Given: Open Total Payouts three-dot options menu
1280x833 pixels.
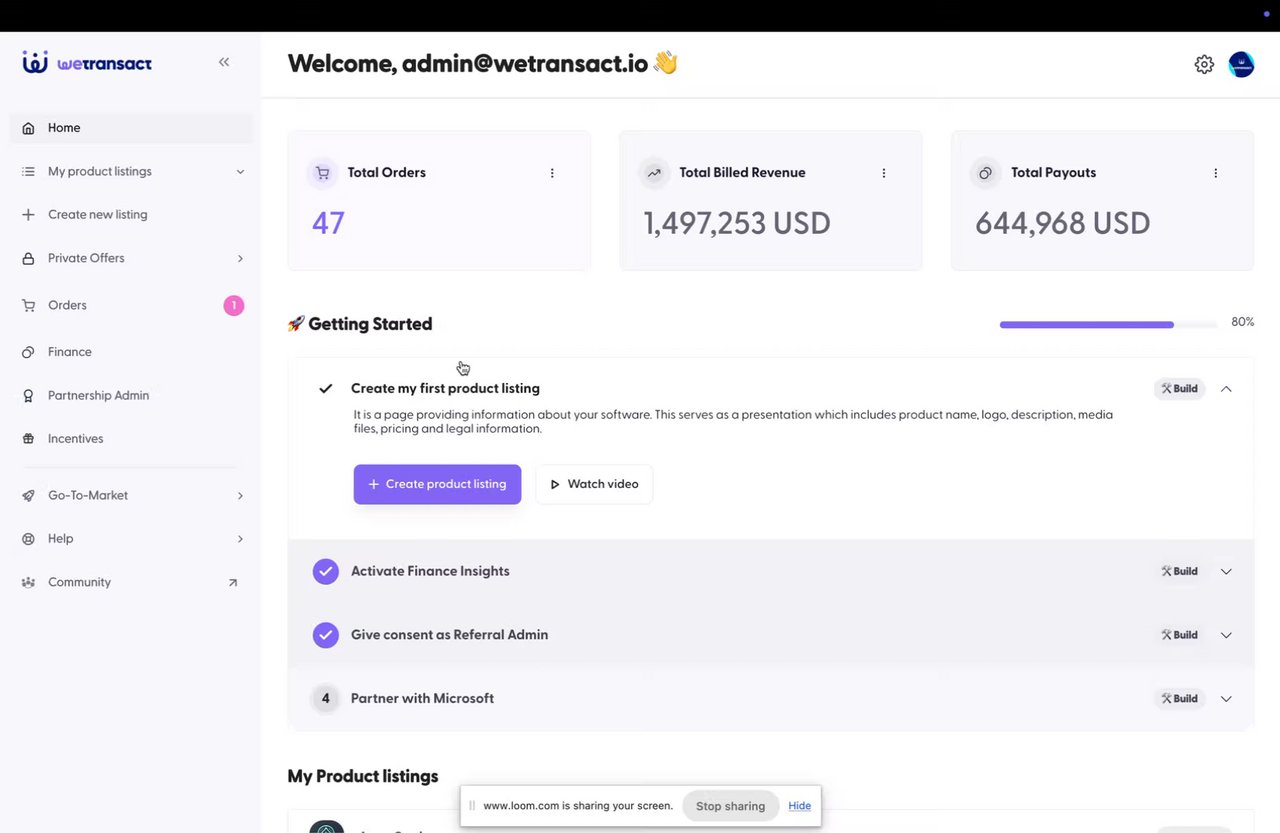Looking at the screenshot, I should click(1215, 173).
